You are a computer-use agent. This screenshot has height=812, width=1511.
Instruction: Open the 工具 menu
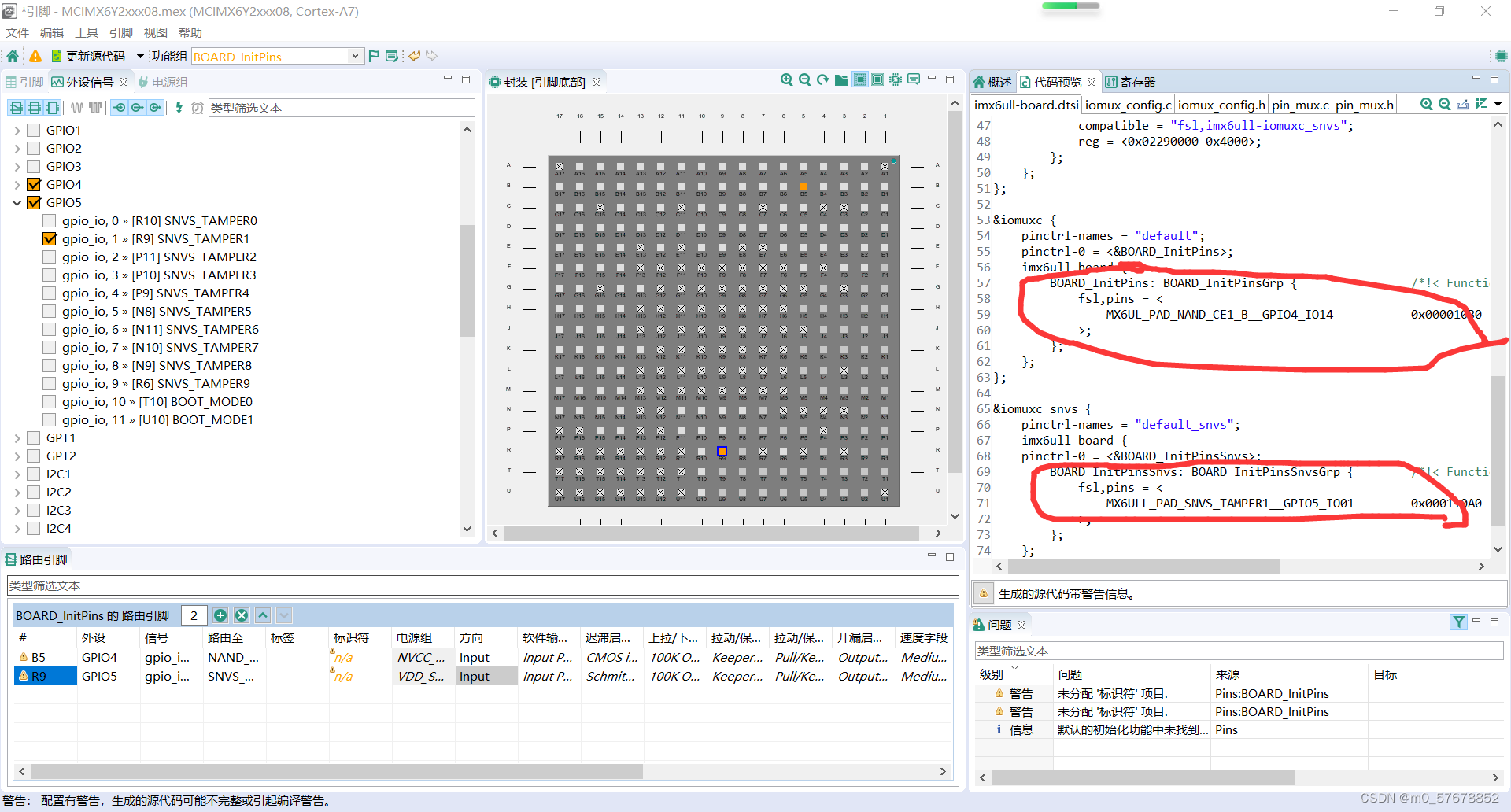pos(86,32)
